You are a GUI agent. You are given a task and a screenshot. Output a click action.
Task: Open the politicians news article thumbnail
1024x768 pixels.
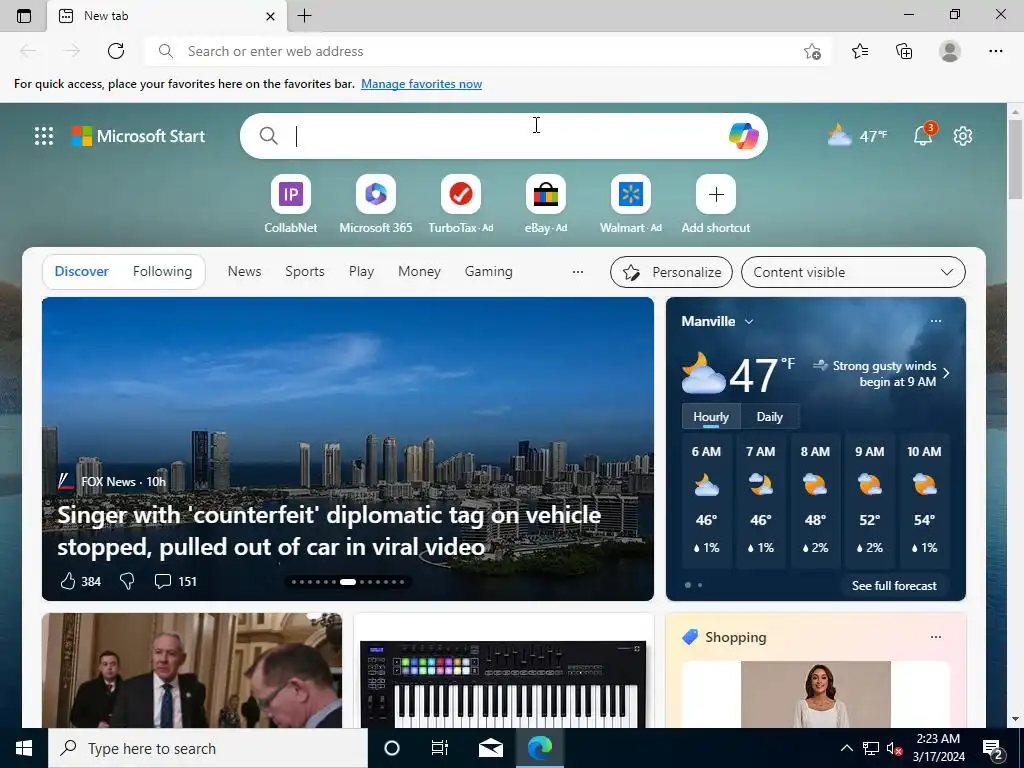click(x=191, y=670)
